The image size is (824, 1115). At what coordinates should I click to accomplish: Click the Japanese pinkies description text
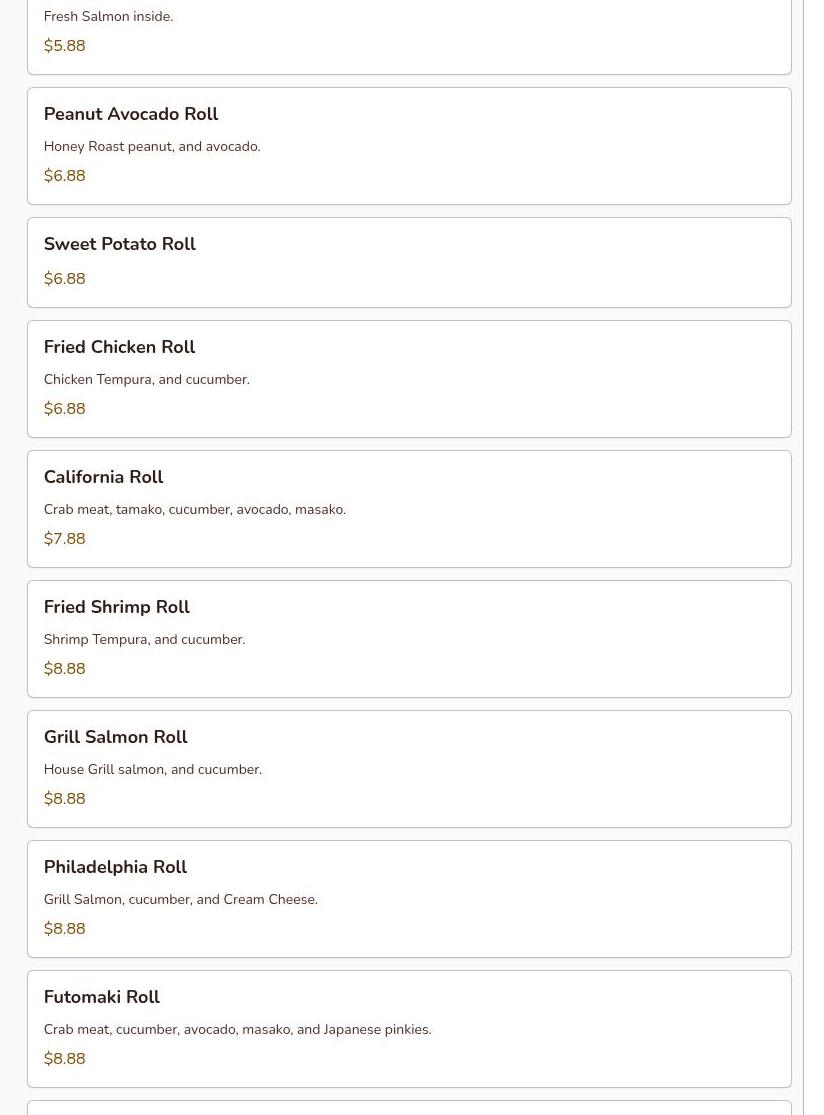(237, 1030)
